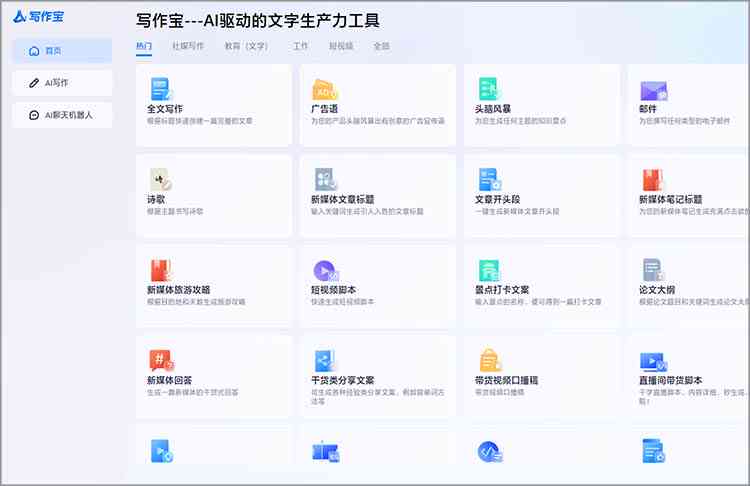750x486 pixels.
Task: Click the 诗歌 card title
Action: (156, 199)
